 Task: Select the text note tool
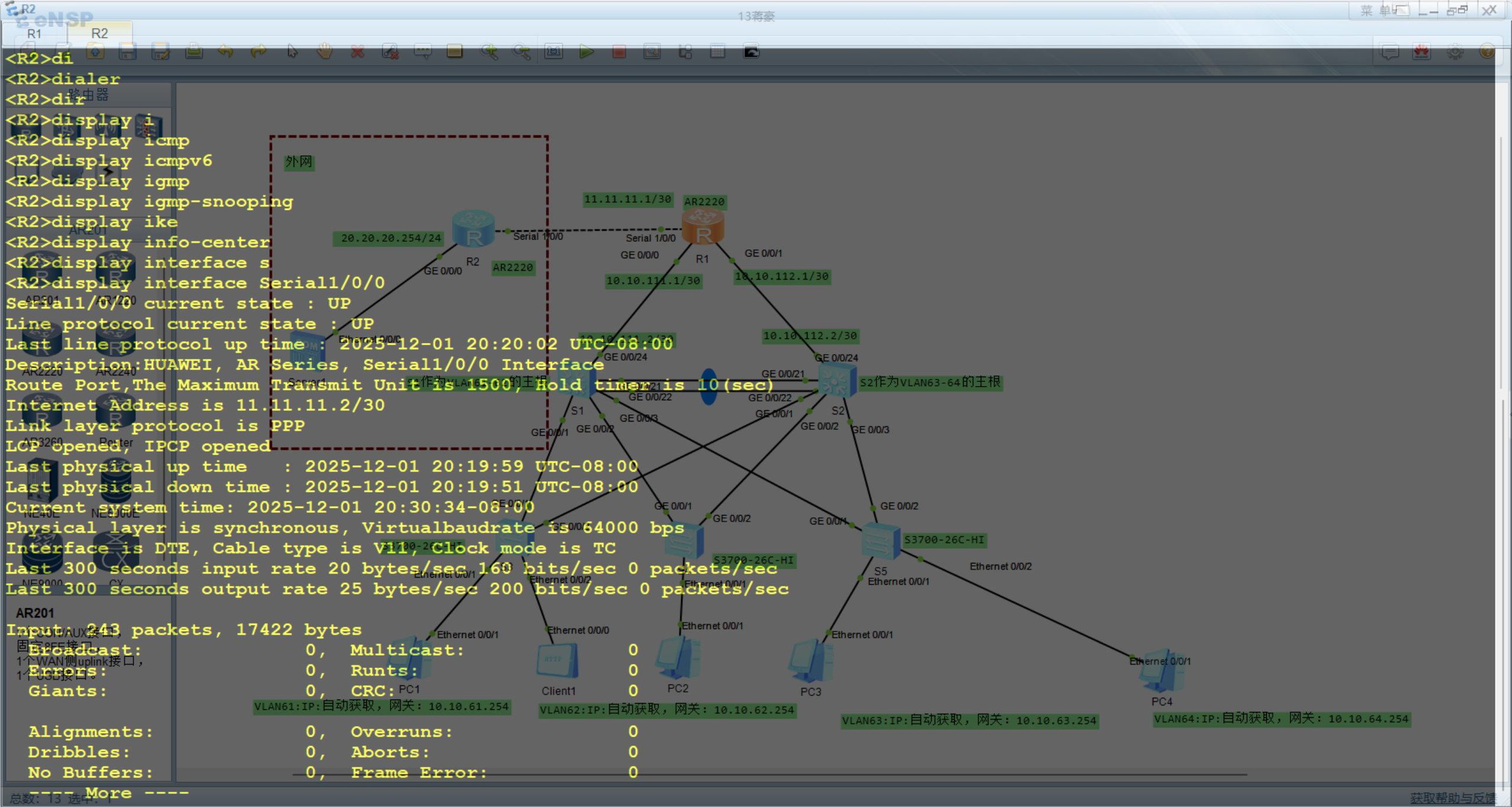[422, 52]
